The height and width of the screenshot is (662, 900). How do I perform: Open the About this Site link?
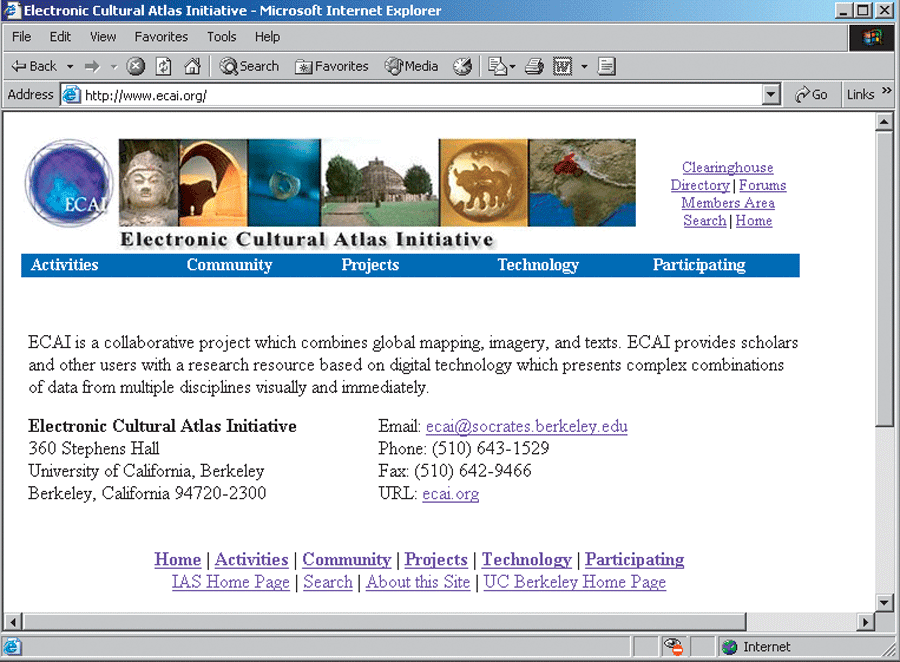[418, 582]
